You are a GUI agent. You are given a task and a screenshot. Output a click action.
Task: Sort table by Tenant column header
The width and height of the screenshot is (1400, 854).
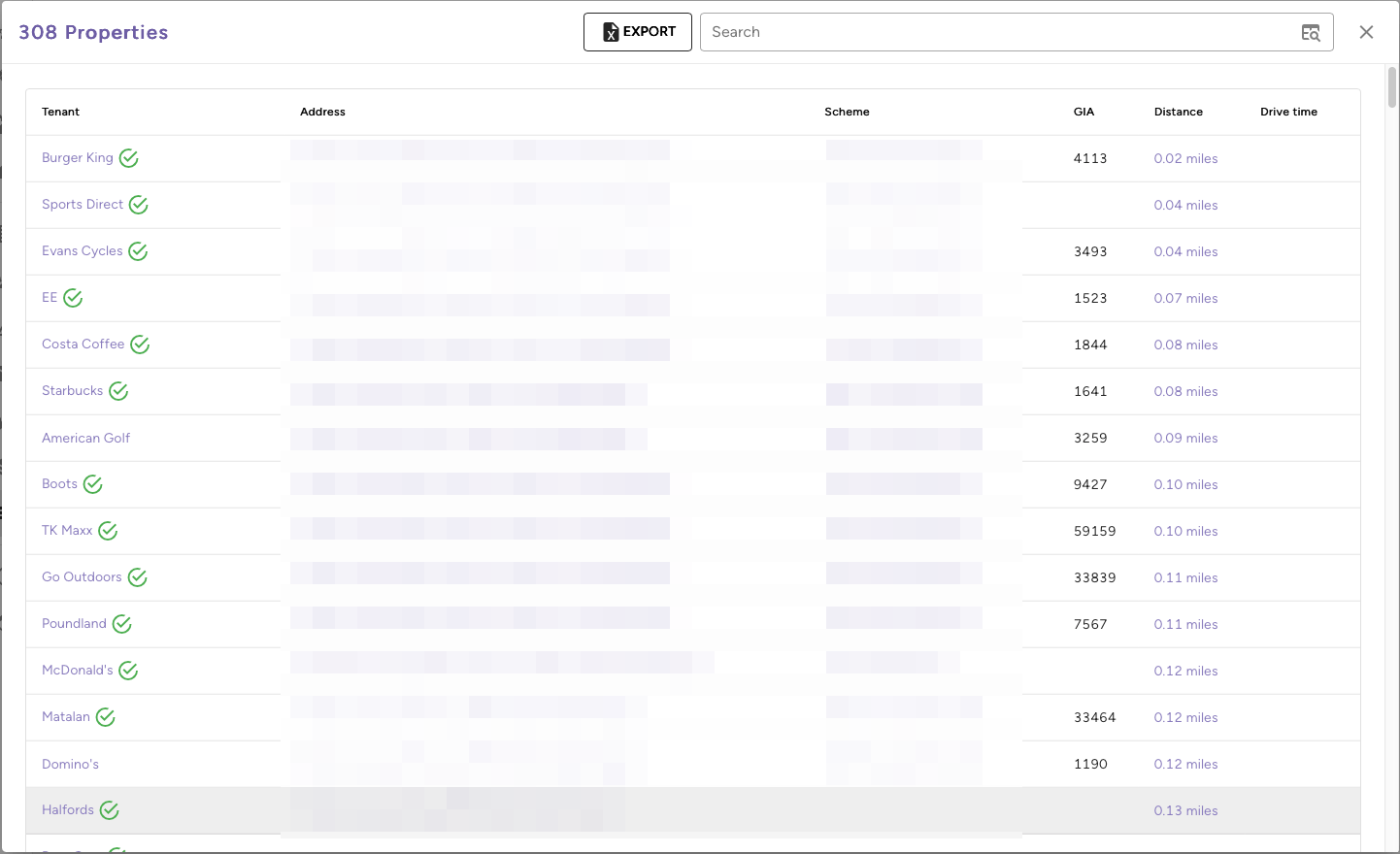(x=60, y=112)
